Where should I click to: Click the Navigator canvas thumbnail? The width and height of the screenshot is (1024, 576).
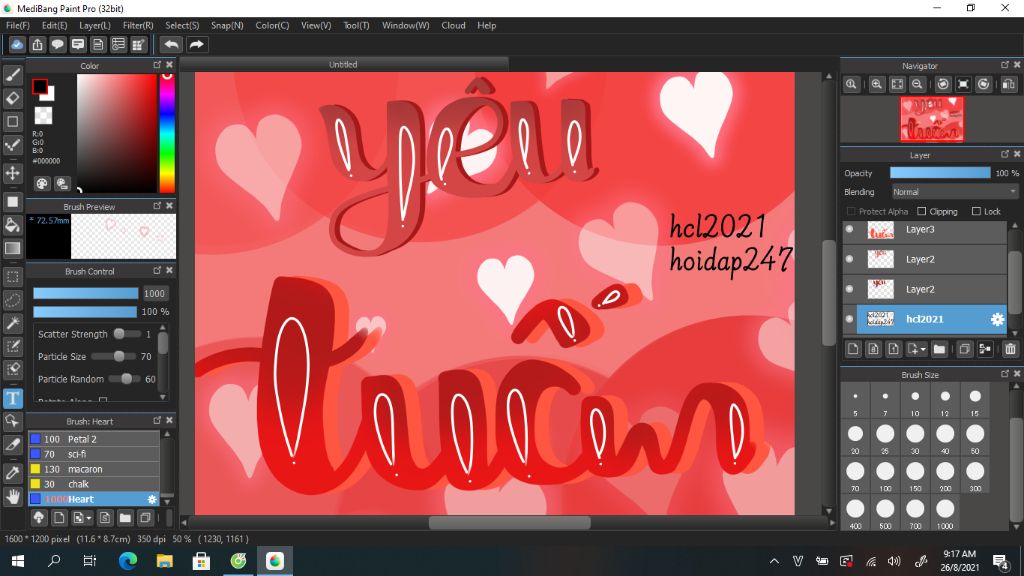point(931,119)
